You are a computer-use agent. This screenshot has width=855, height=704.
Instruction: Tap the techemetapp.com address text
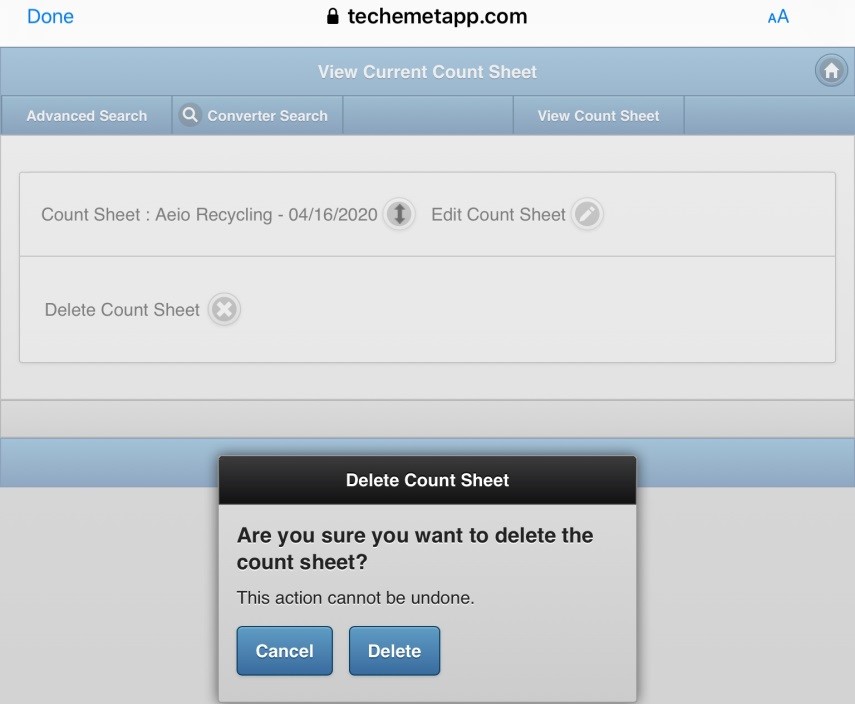coord(437,17)
